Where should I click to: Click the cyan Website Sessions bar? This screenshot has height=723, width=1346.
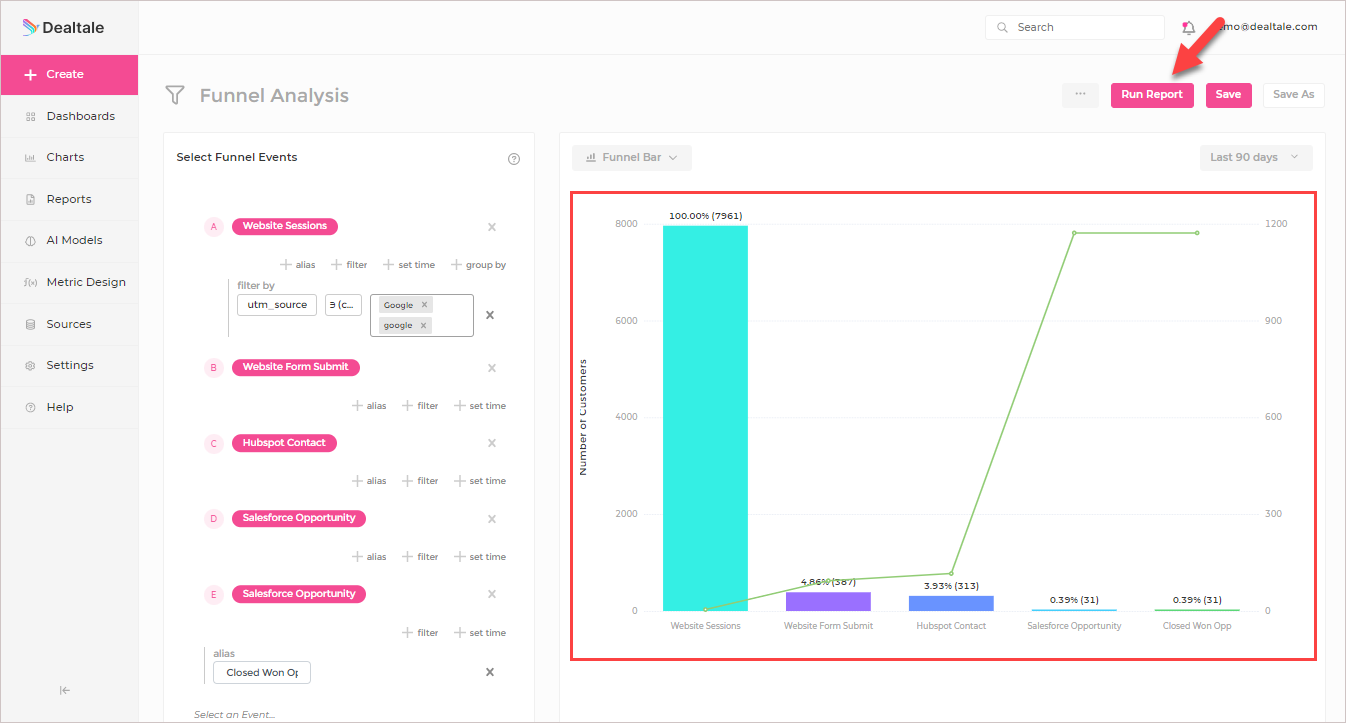(x=705, y=418)
